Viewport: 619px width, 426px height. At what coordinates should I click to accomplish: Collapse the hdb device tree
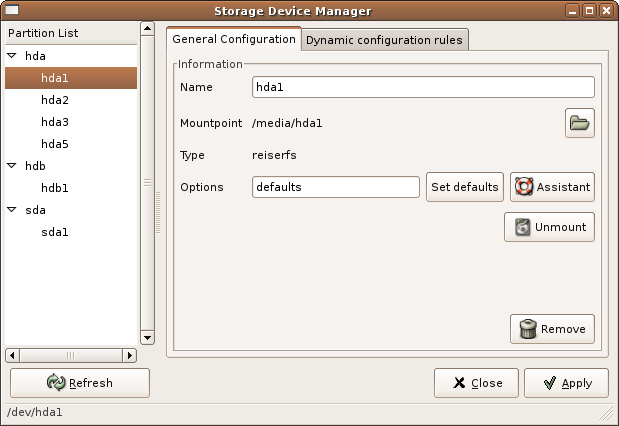pos(12,166)
